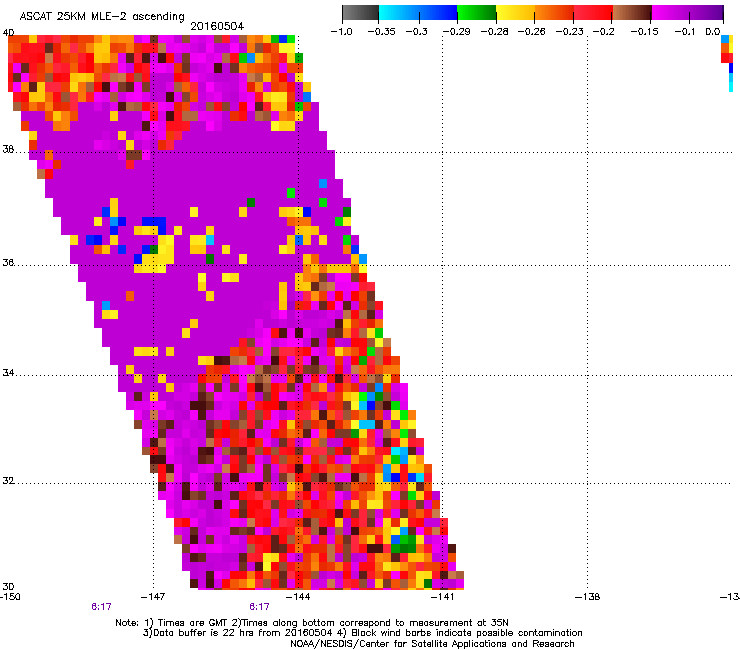Click the '-0.2' color bar label

[604, 32]
